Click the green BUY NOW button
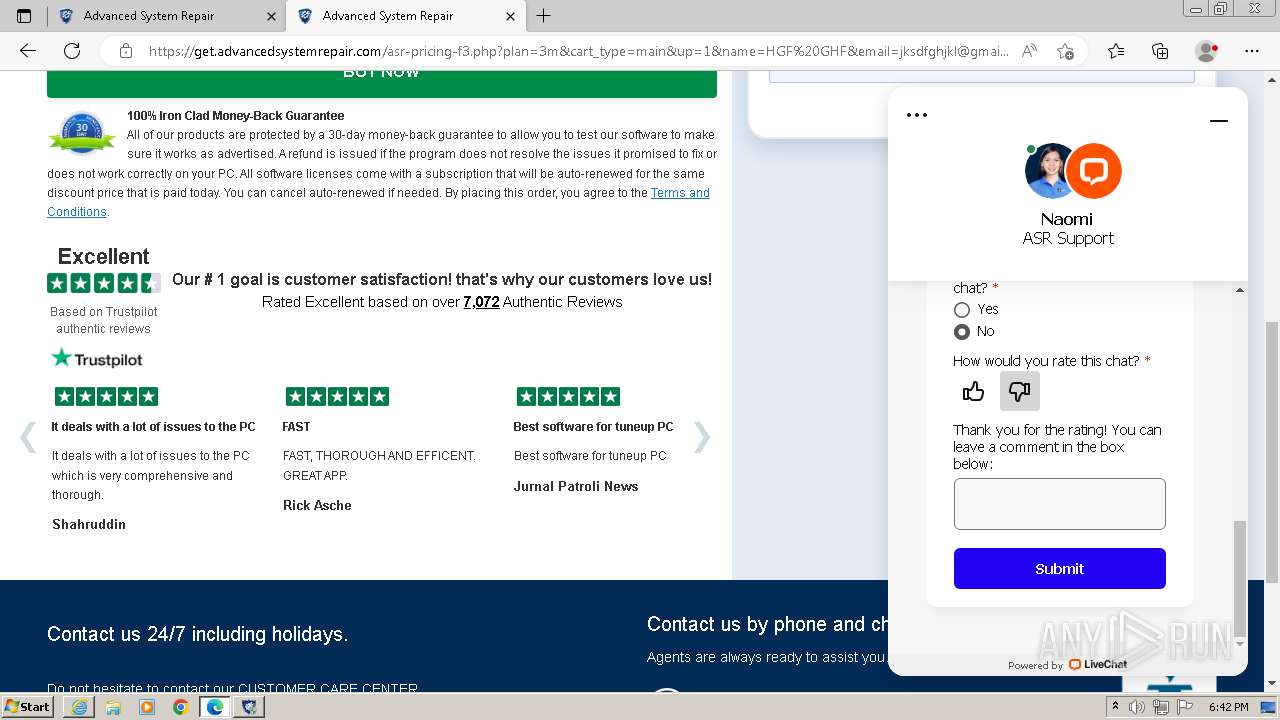Screen dimensions: 1280x720 382,82
